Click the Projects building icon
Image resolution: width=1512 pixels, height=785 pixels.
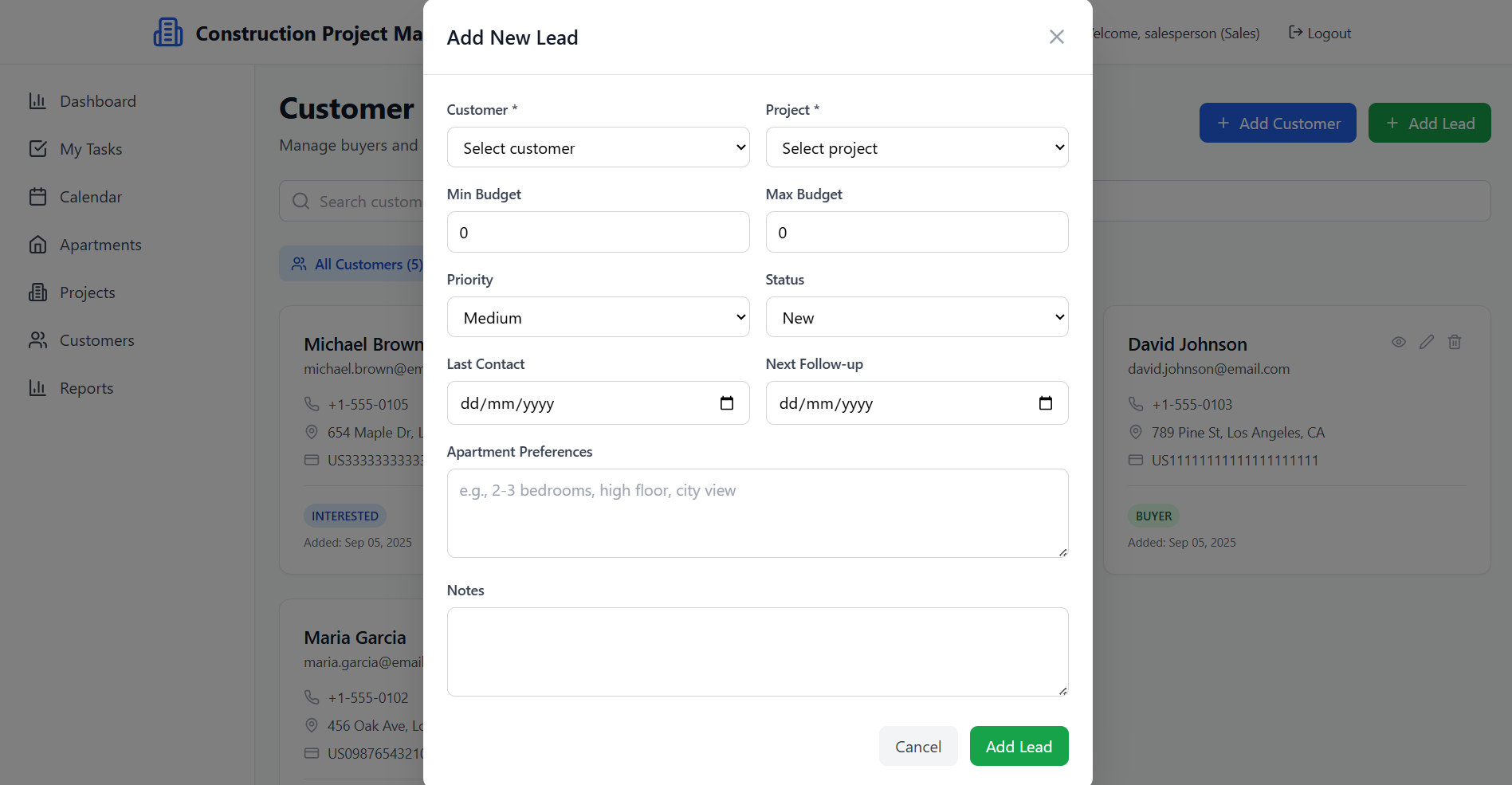[x=37, y=292]
